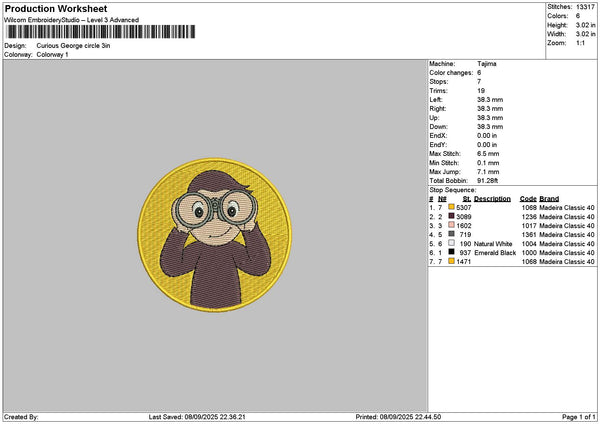Click the 'Natural White' description
The image size is (600, 424).
493,244
